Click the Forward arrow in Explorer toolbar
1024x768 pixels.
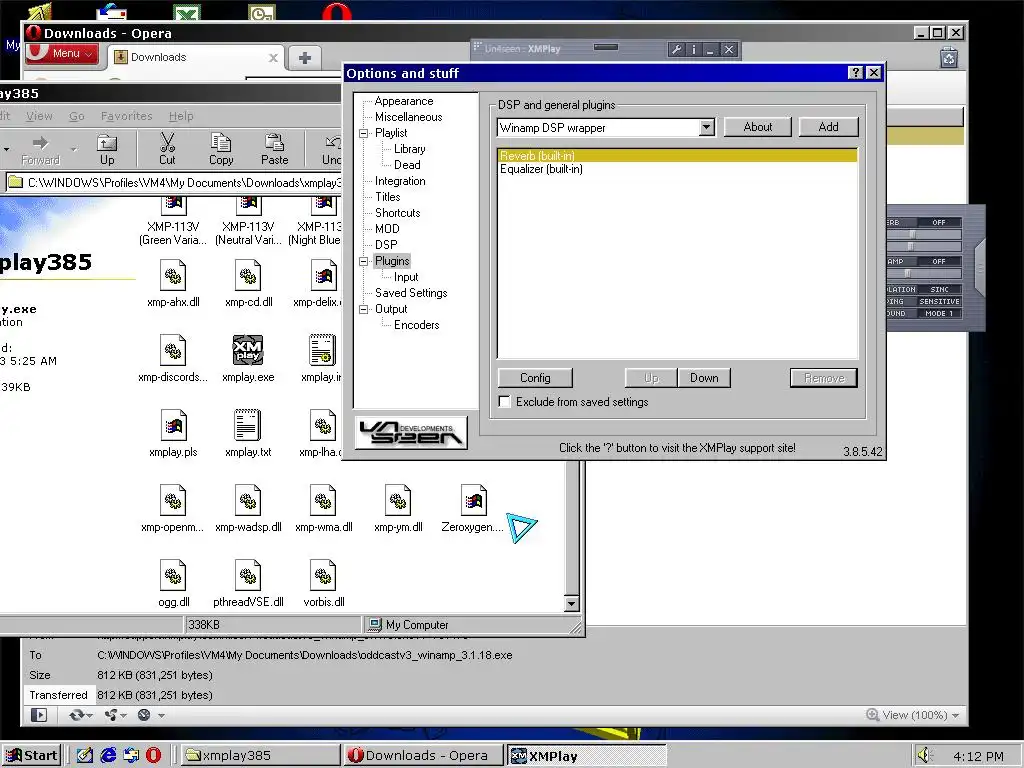coord(40,149)
